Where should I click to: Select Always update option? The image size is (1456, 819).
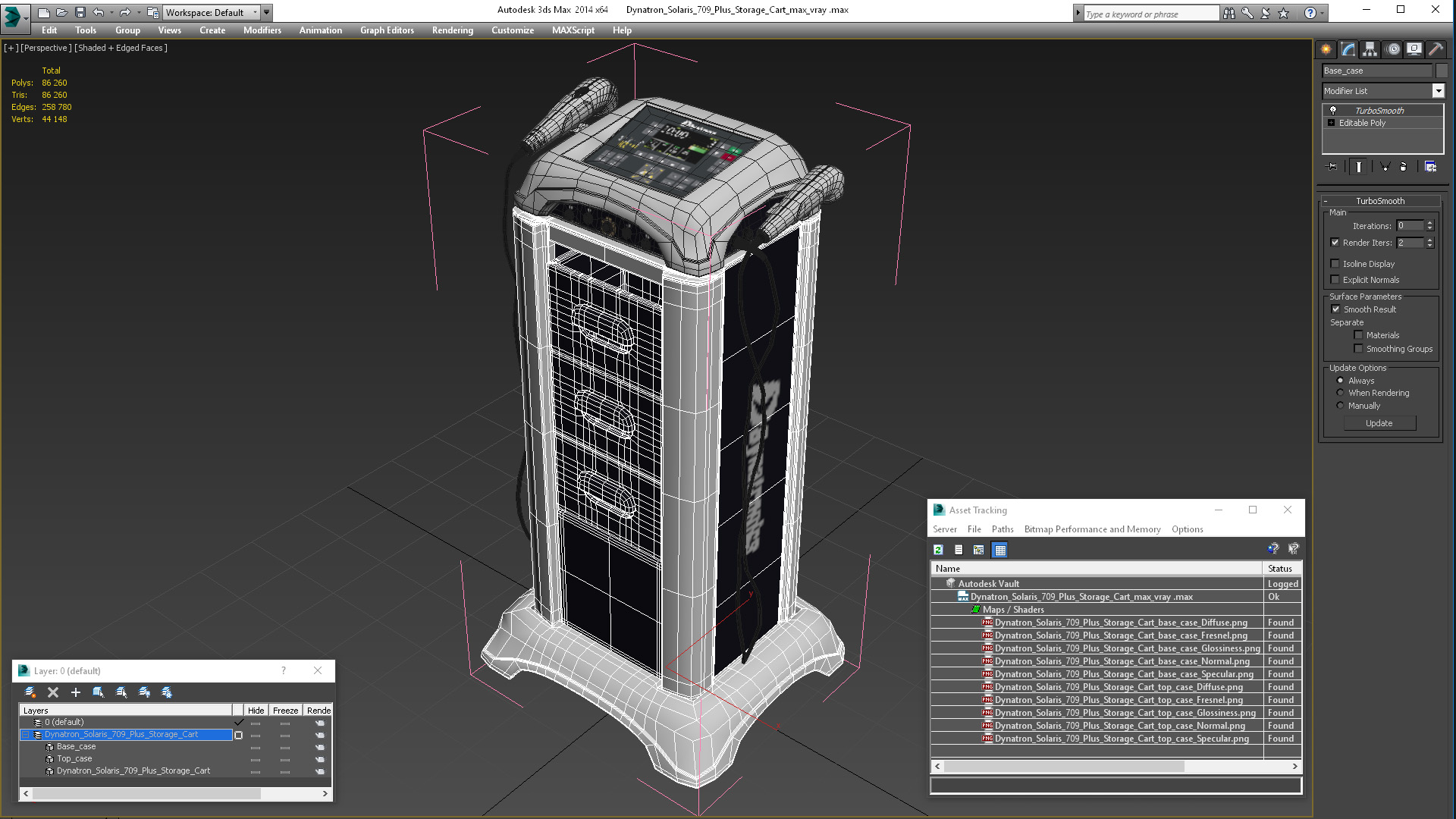1340,381
